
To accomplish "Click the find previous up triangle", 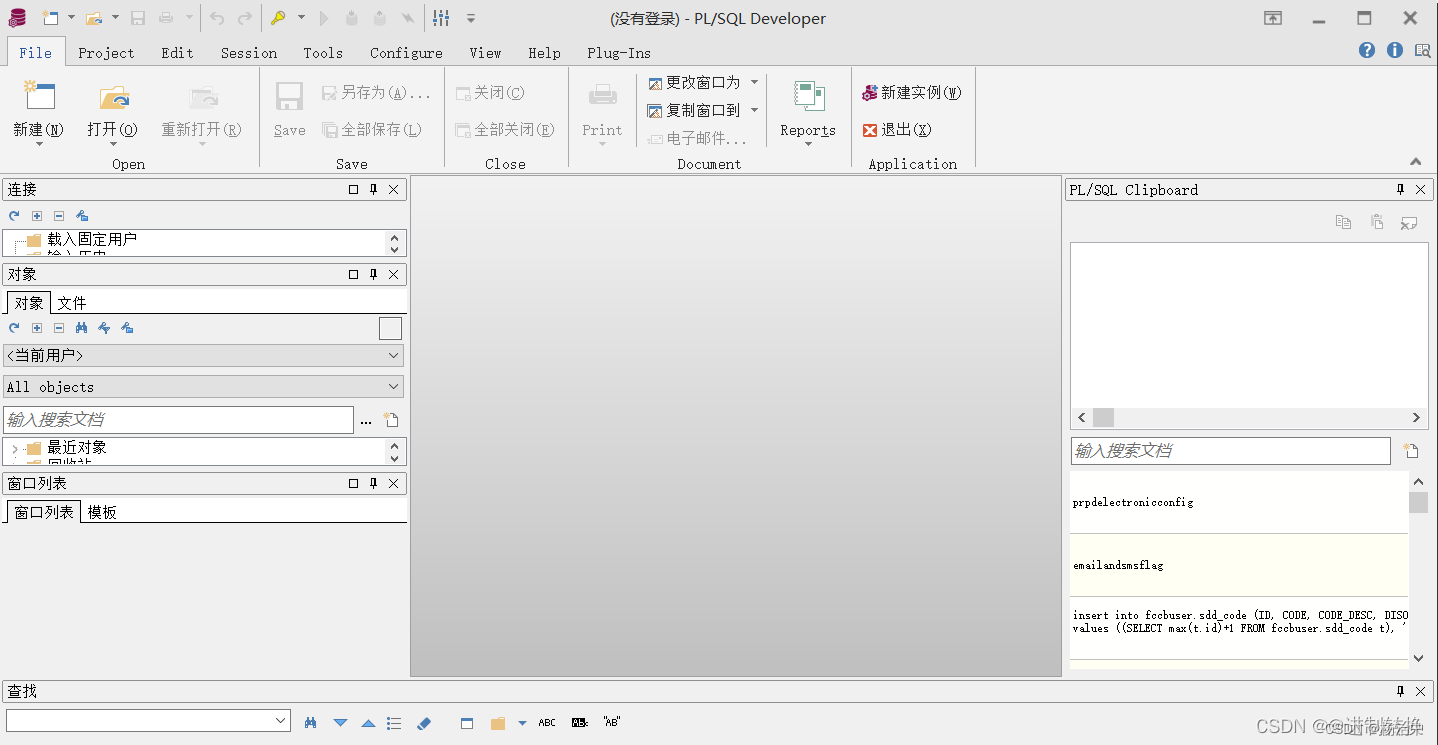I will pos(368,723).
